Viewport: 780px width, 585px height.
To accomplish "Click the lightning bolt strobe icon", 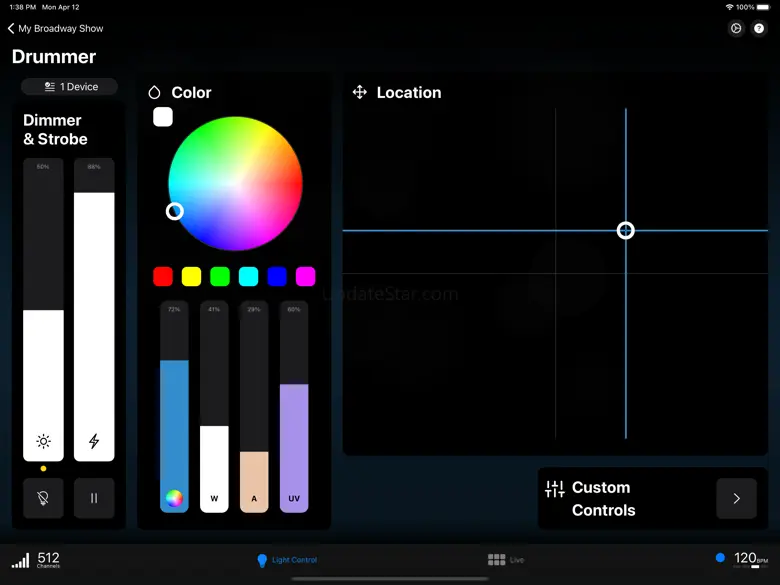I will pos(94,441).
